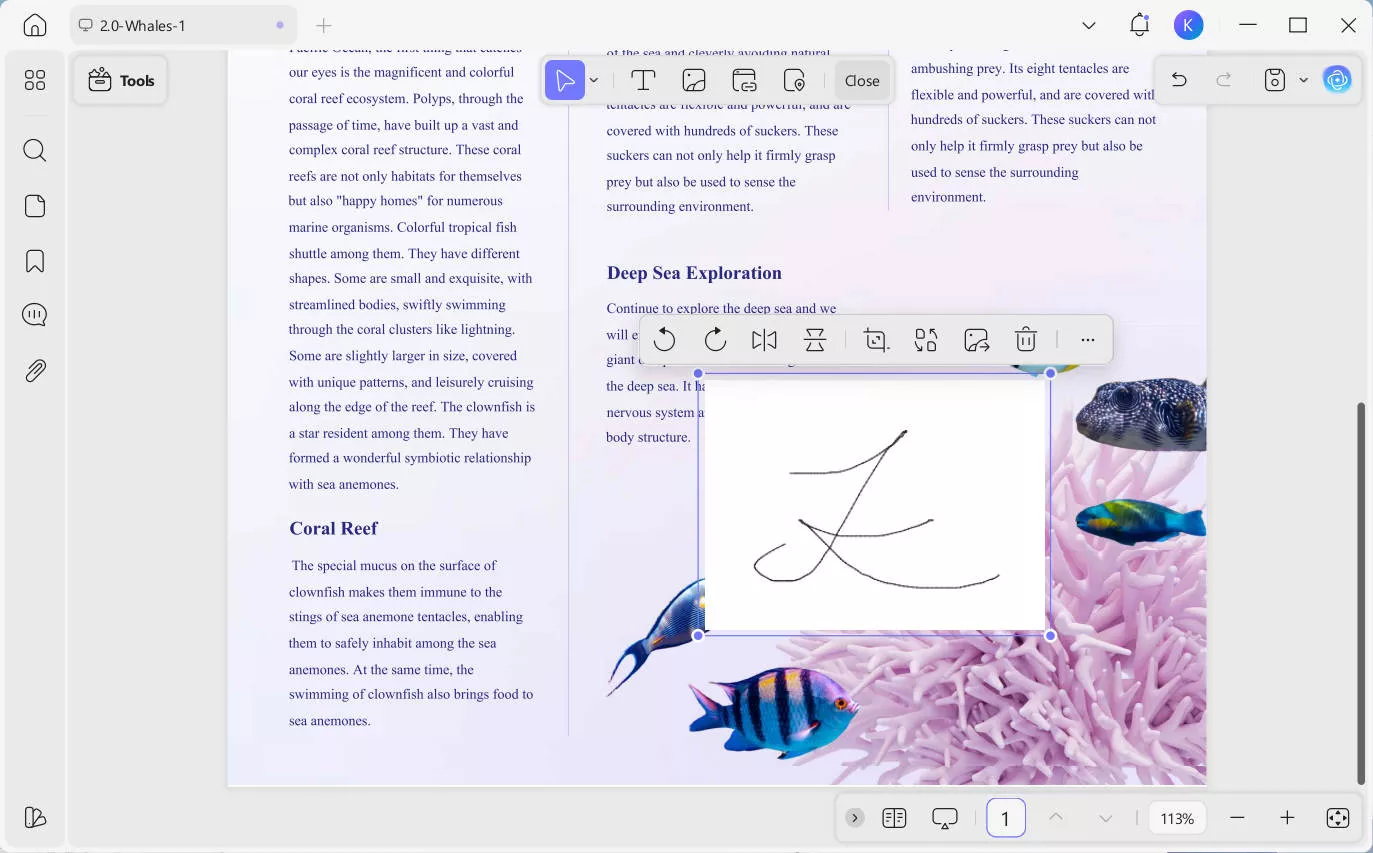Open the comments panel

point(35,315)
